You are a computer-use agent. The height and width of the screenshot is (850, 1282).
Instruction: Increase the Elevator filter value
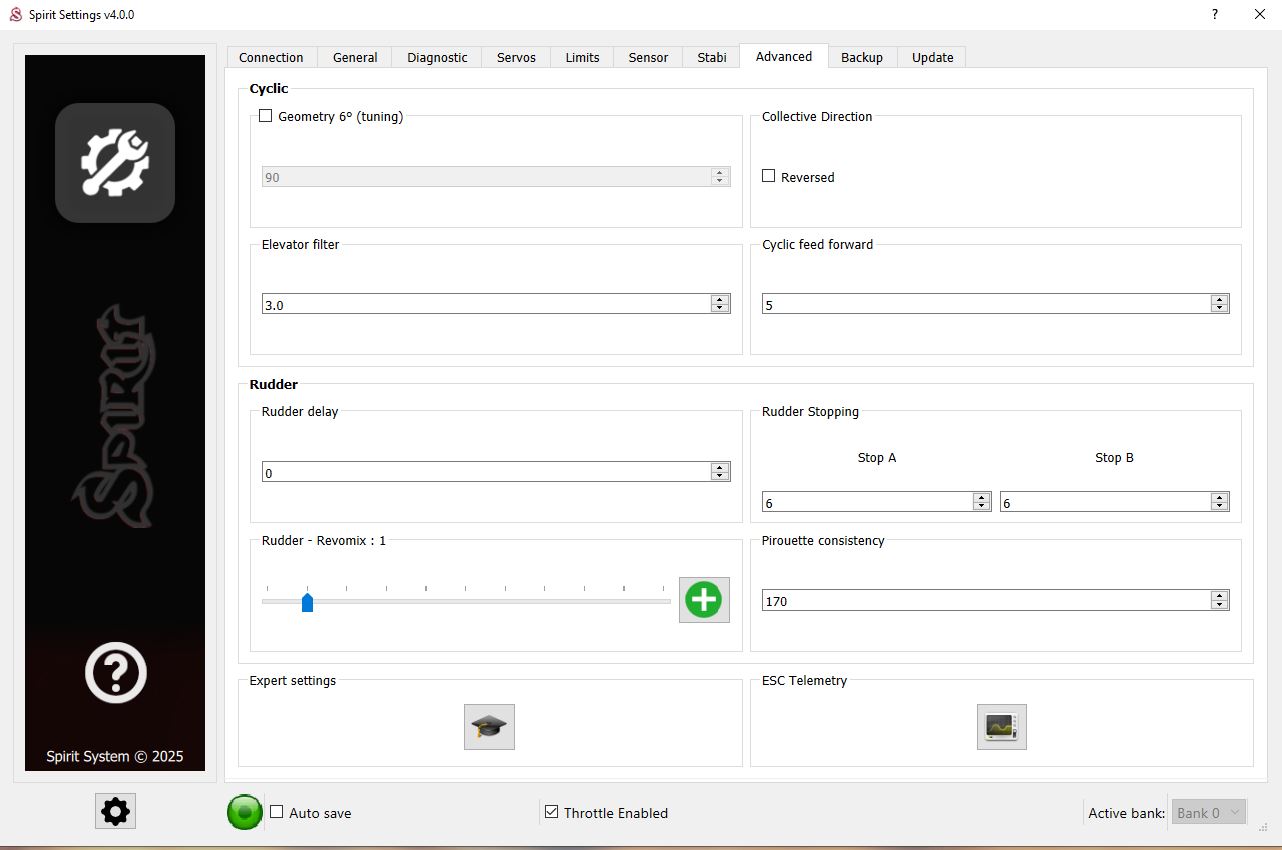pos(719,299)
